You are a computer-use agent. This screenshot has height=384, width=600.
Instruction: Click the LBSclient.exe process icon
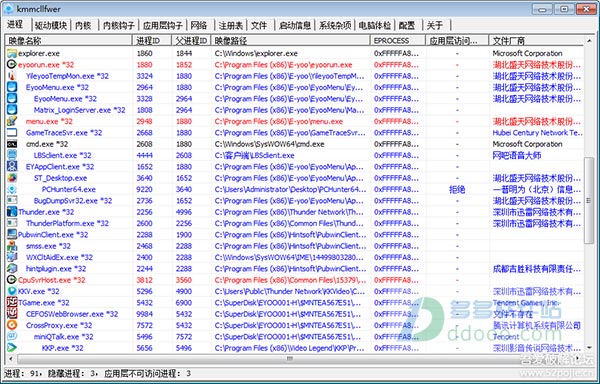[x=12, y=155]
